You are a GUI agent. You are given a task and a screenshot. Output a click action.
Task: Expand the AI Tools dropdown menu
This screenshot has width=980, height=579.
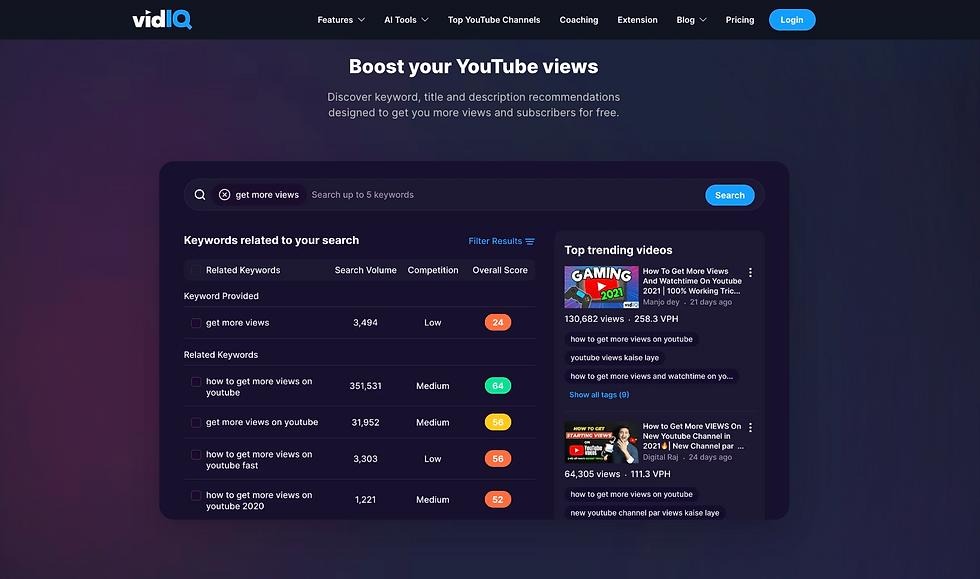point(406,20)
